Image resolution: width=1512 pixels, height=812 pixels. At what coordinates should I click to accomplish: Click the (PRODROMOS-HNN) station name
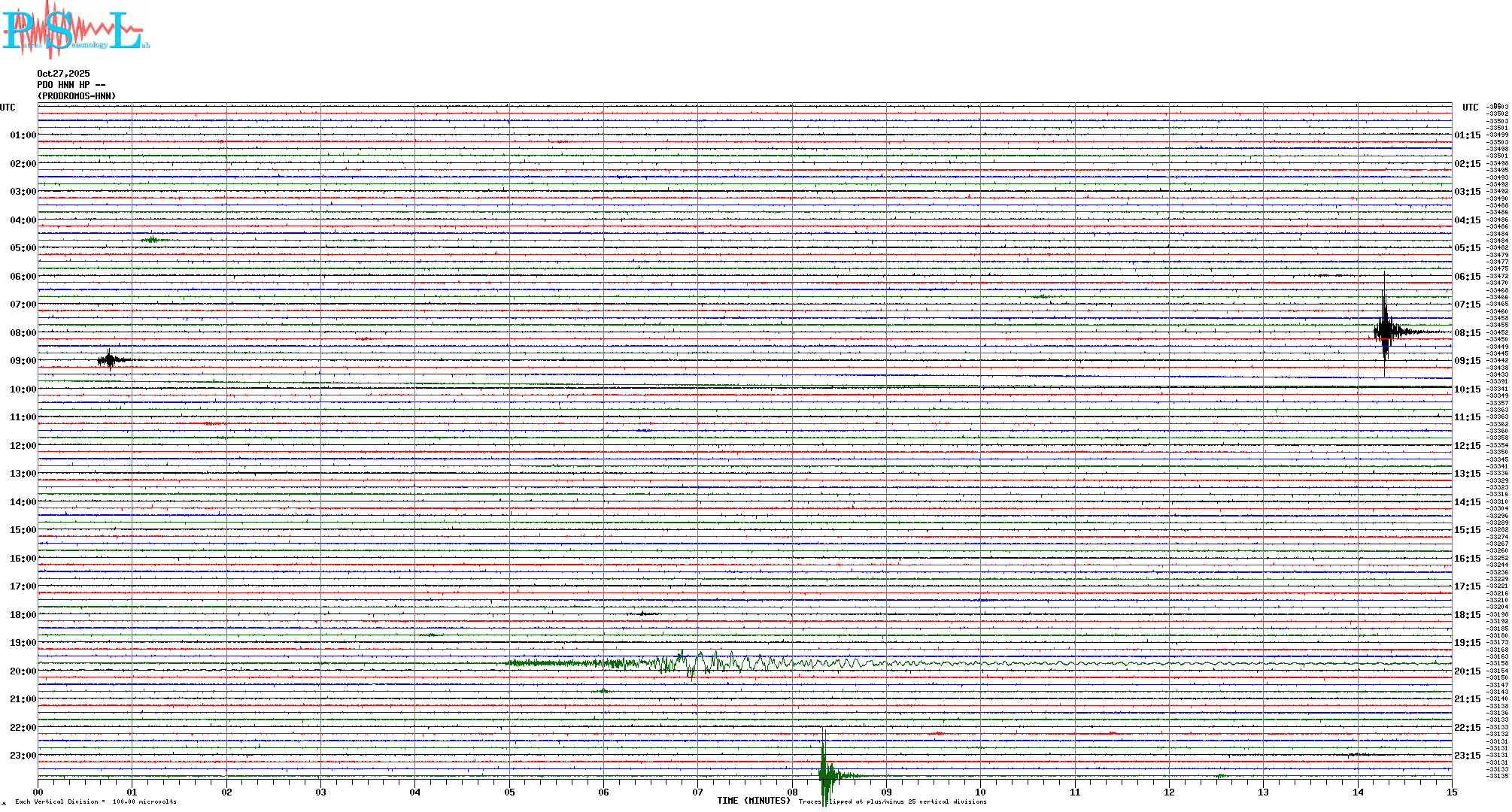(77, 96)
